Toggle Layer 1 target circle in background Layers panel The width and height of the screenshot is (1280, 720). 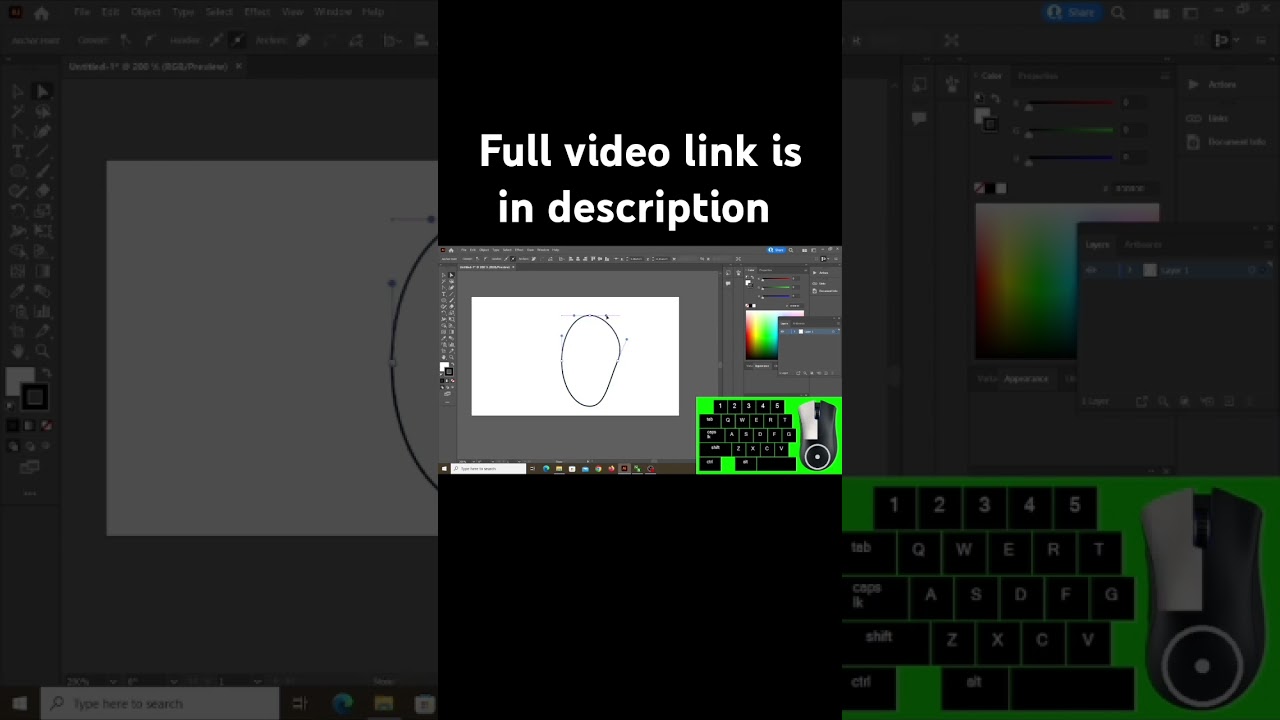click(1251, 270)
